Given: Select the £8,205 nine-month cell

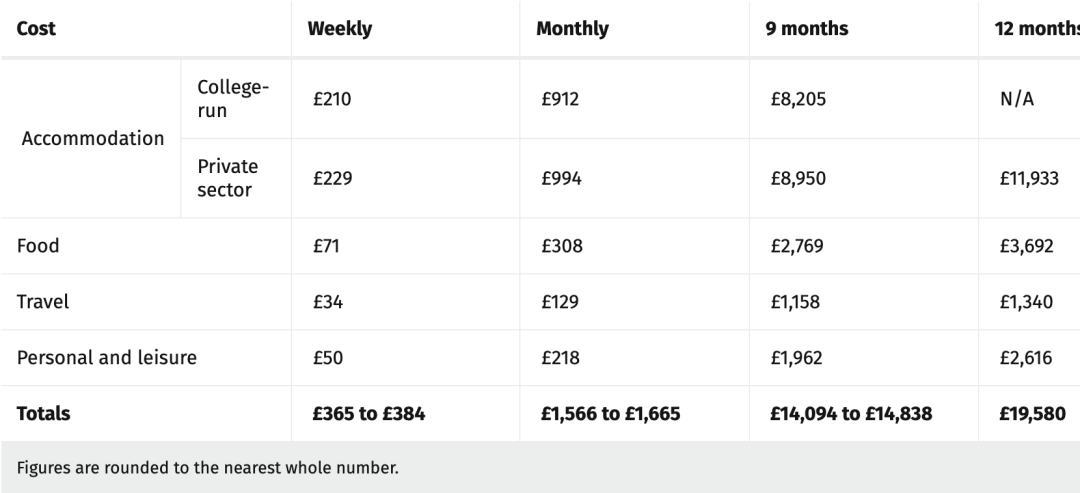Looking at the screenshot, I should (798, 99).
